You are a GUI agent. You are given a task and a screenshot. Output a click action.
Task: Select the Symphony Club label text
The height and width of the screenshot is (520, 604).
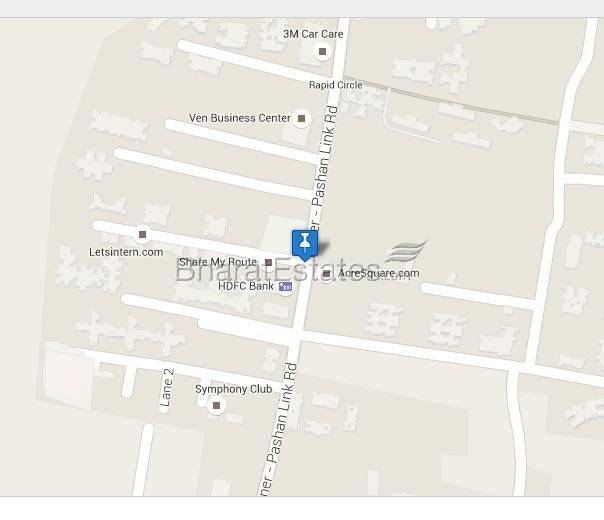233,389
